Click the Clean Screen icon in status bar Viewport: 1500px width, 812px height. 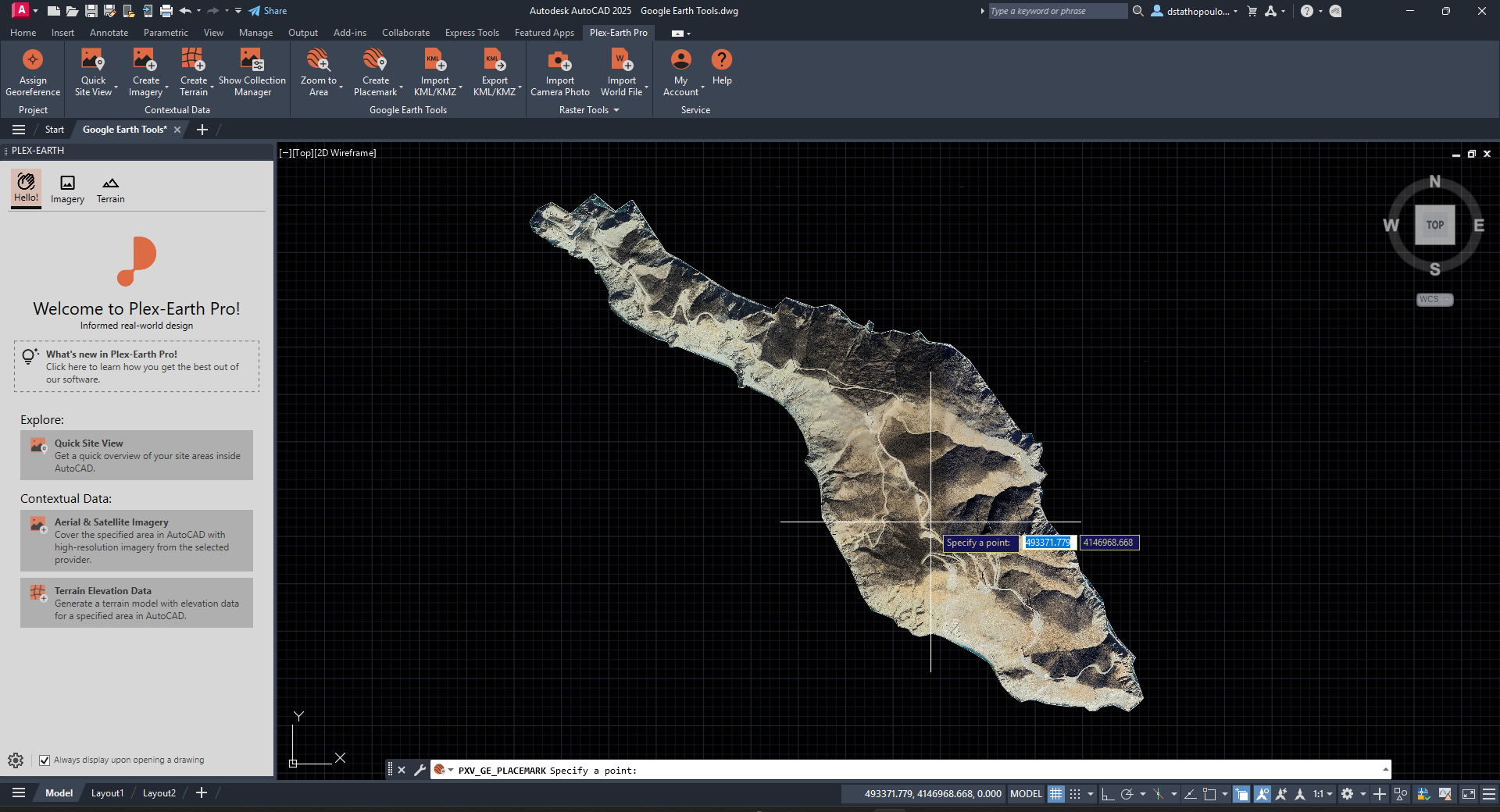click(x=1469, y=794)
